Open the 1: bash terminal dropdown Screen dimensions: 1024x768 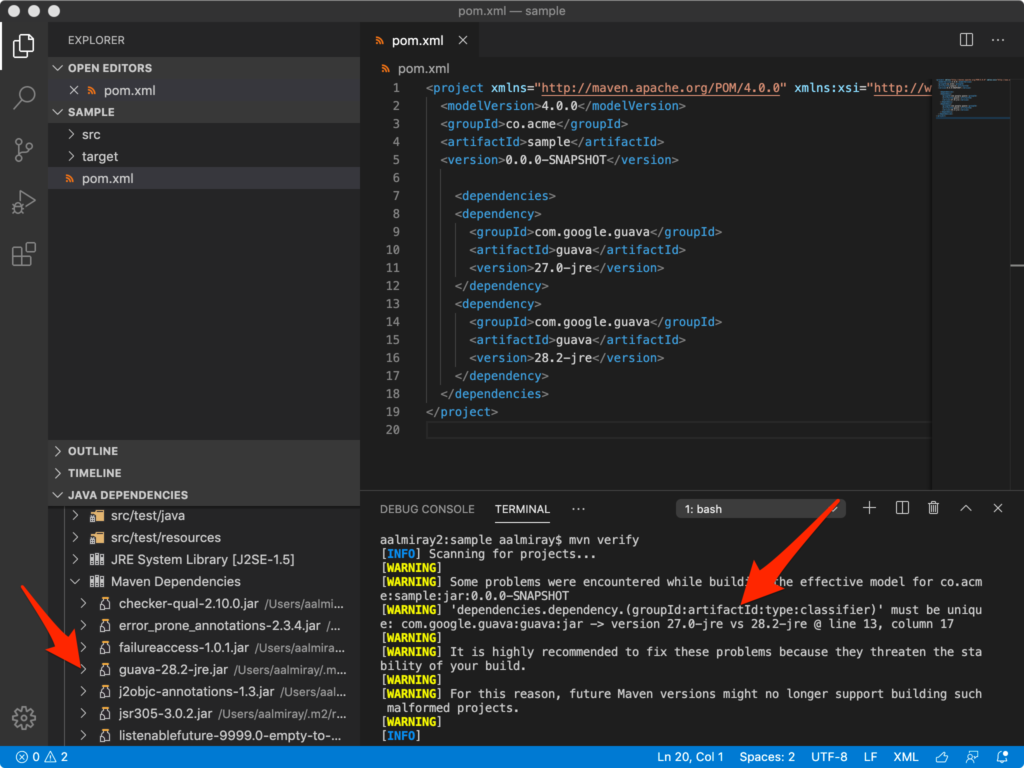click(x=760, y=509)
